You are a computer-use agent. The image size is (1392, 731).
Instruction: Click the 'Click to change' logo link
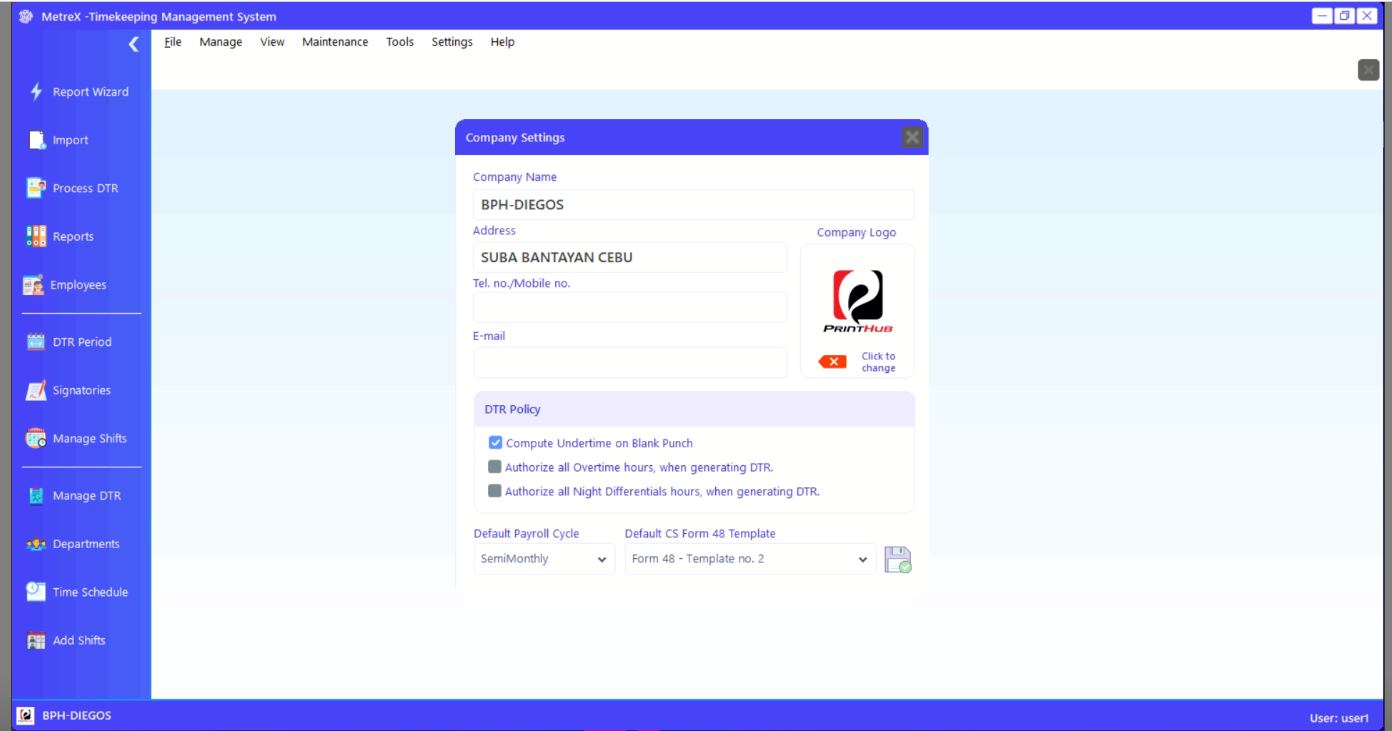879,362
